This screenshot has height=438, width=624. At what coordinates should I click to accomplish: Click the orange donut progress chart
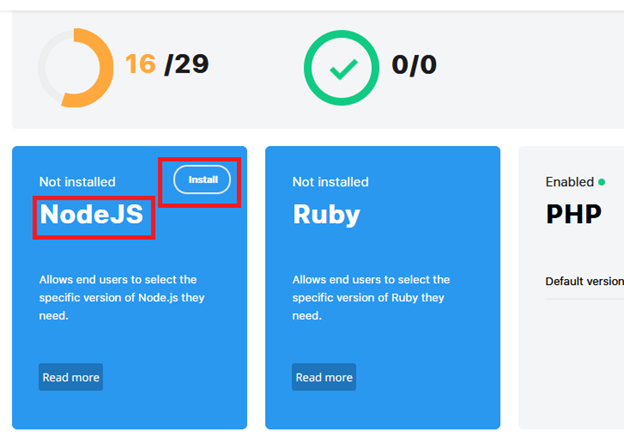pos(76,68)
